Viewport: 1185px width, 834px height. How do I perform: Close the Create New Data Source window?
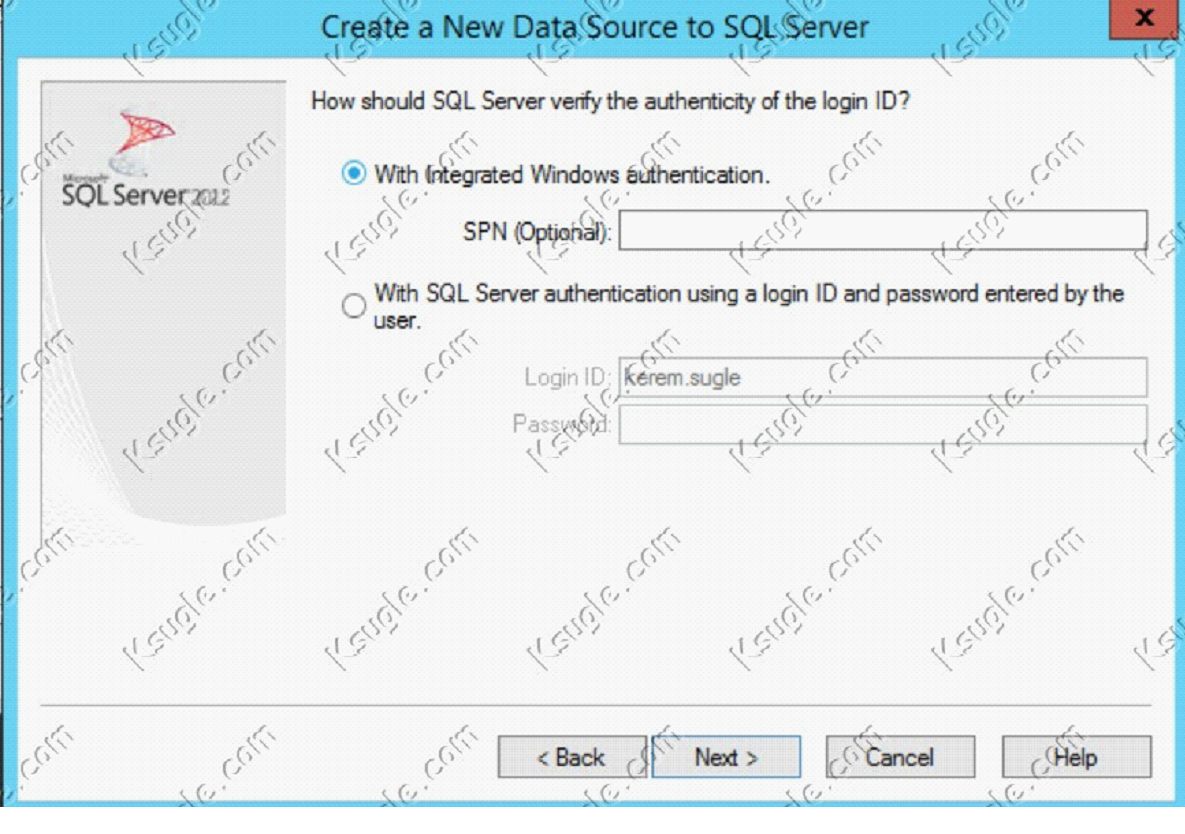point(1145,18)
